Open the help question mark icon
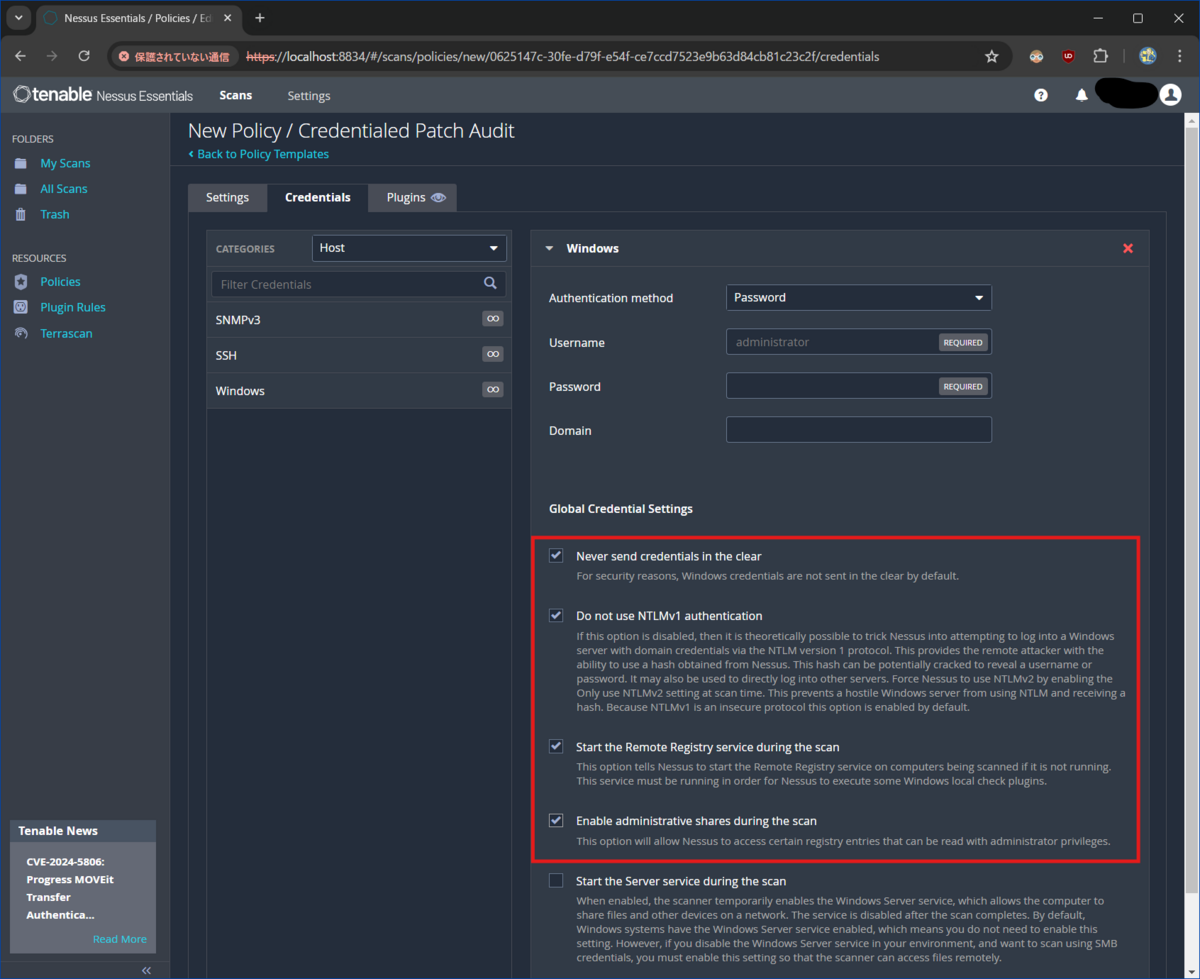The width and height of the screenshot is (1200, 979). point(1041,95)
